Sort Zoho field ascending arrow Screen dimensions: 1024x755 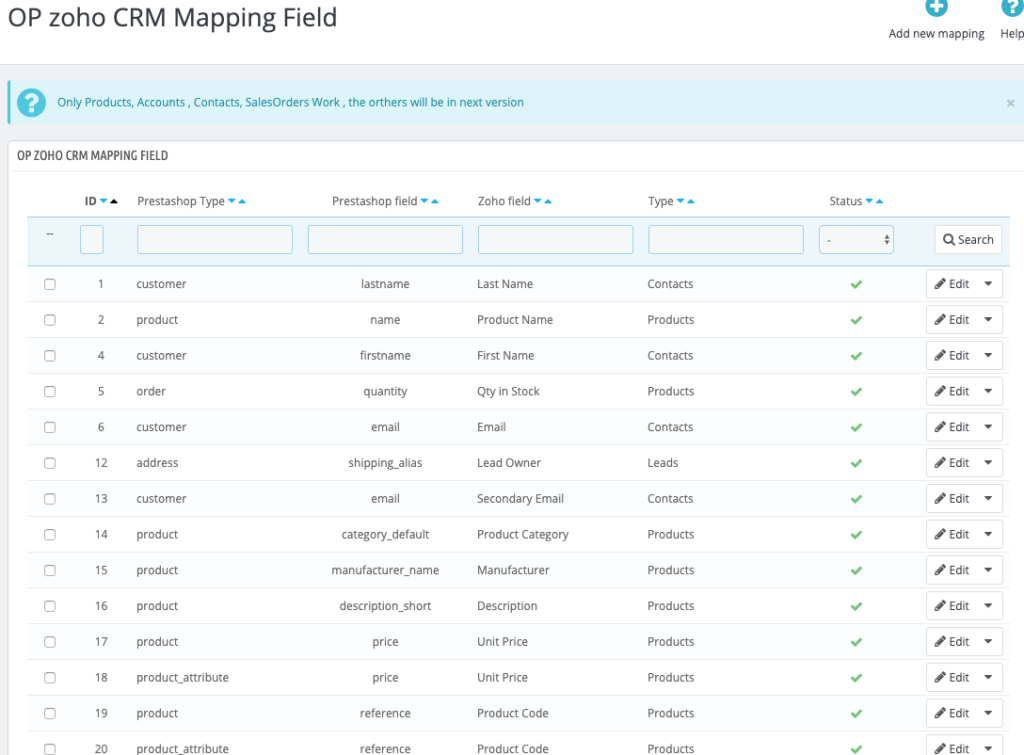coord(548,201)
